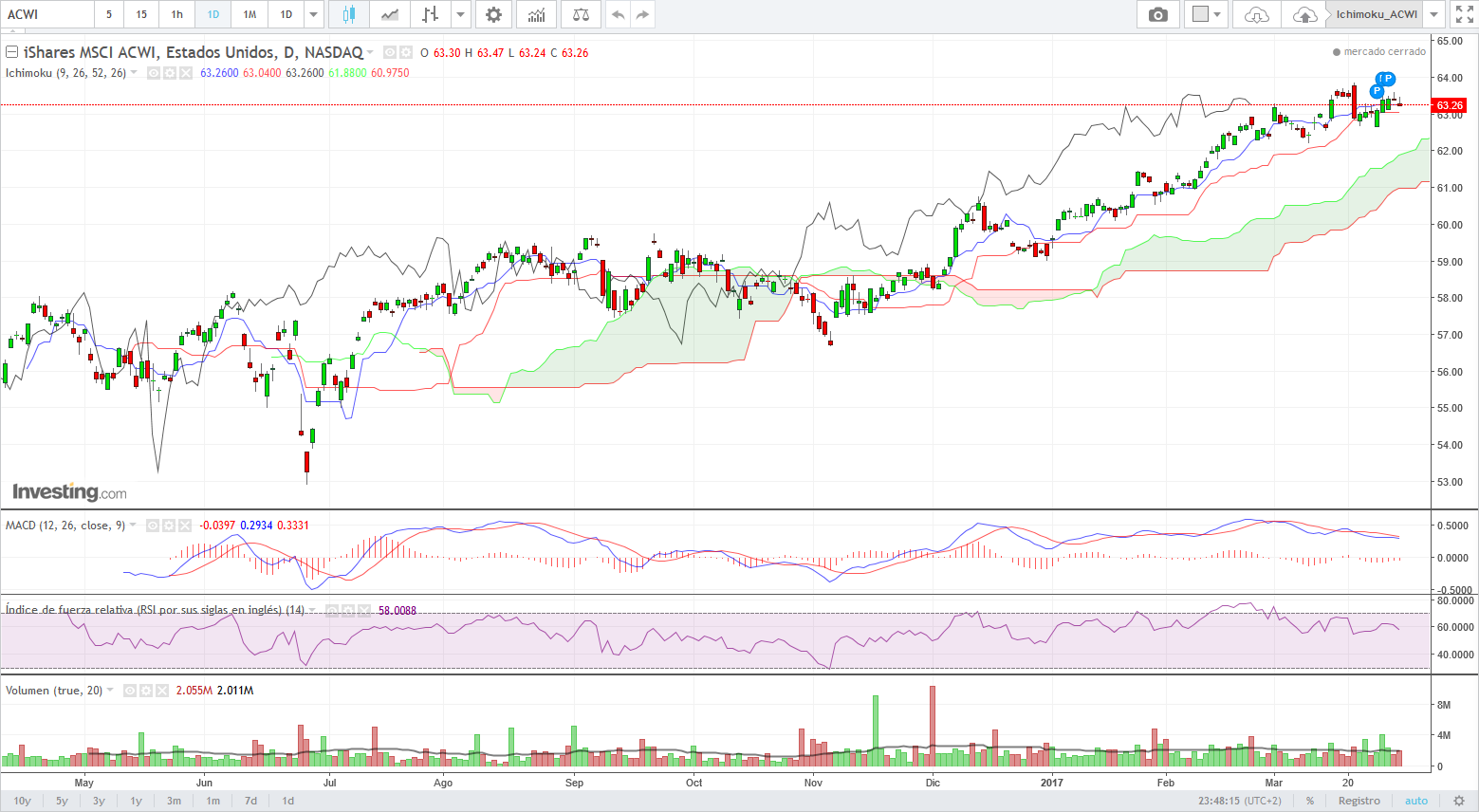The width and height of the screenshot is (1479, 812).
Task: Set time range to 3m
Action: pyautogui.click(x=174, y=801)
